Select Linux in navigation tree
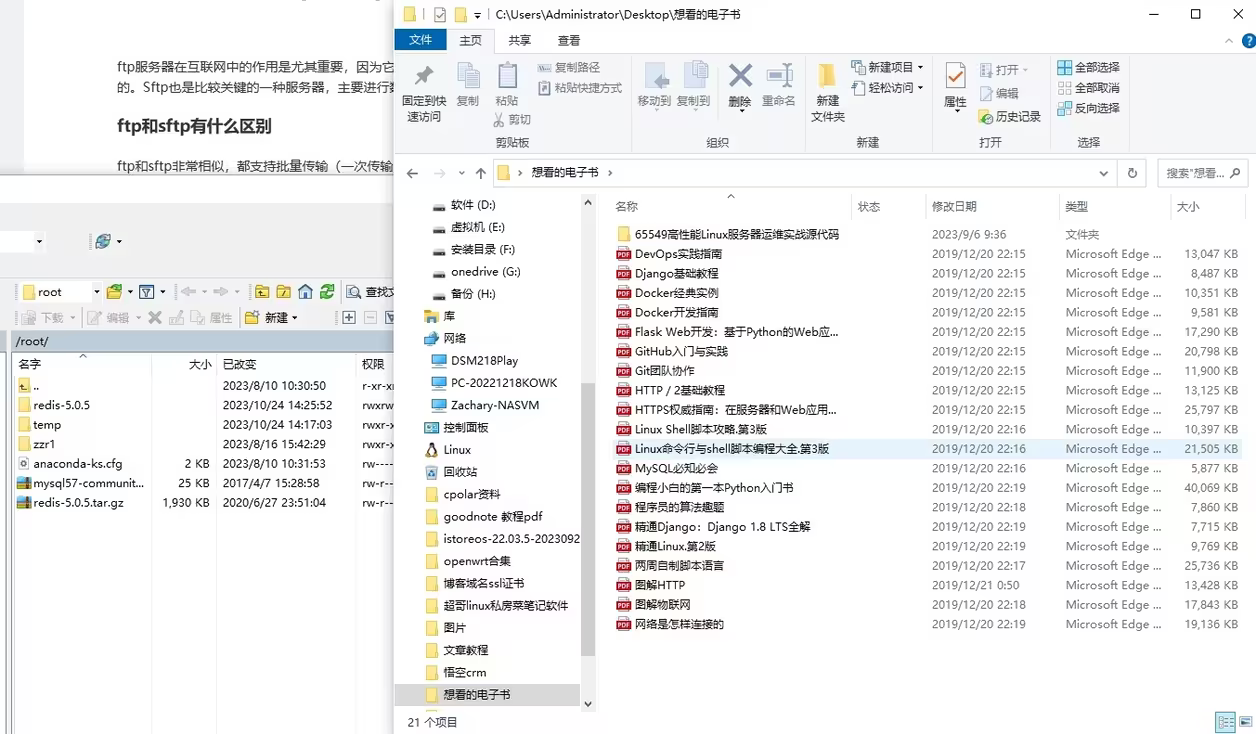Viewport: 1256px width, 734px height. (x=457, y=450)
